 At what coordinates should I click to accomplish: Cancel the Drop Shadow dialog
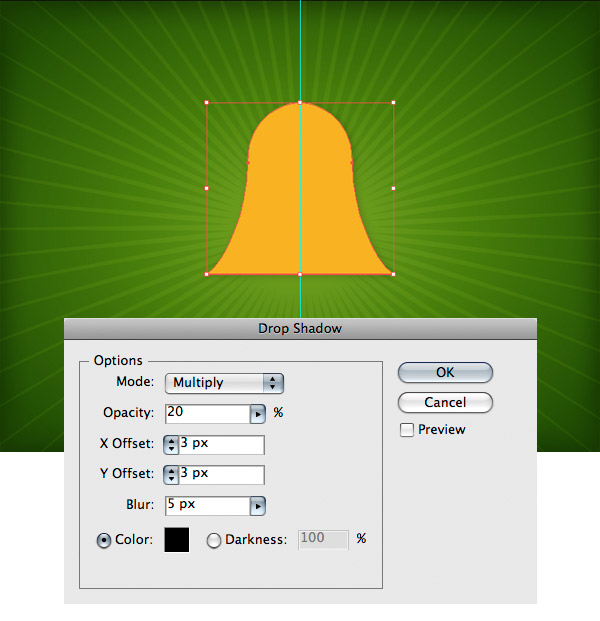coord(445,403)
